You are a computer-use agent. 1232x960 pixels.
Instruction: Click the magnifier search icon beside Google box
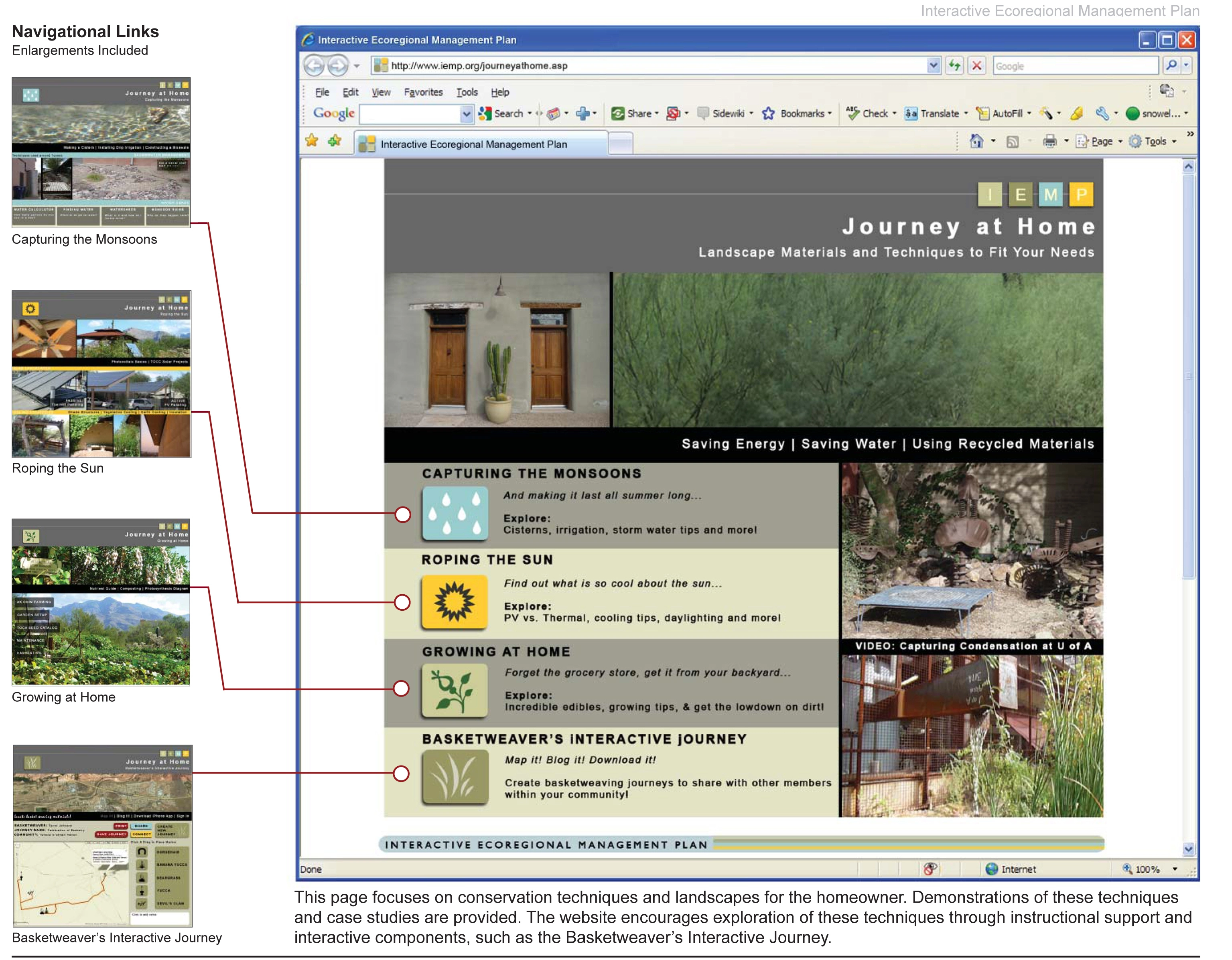[1171, 65]
